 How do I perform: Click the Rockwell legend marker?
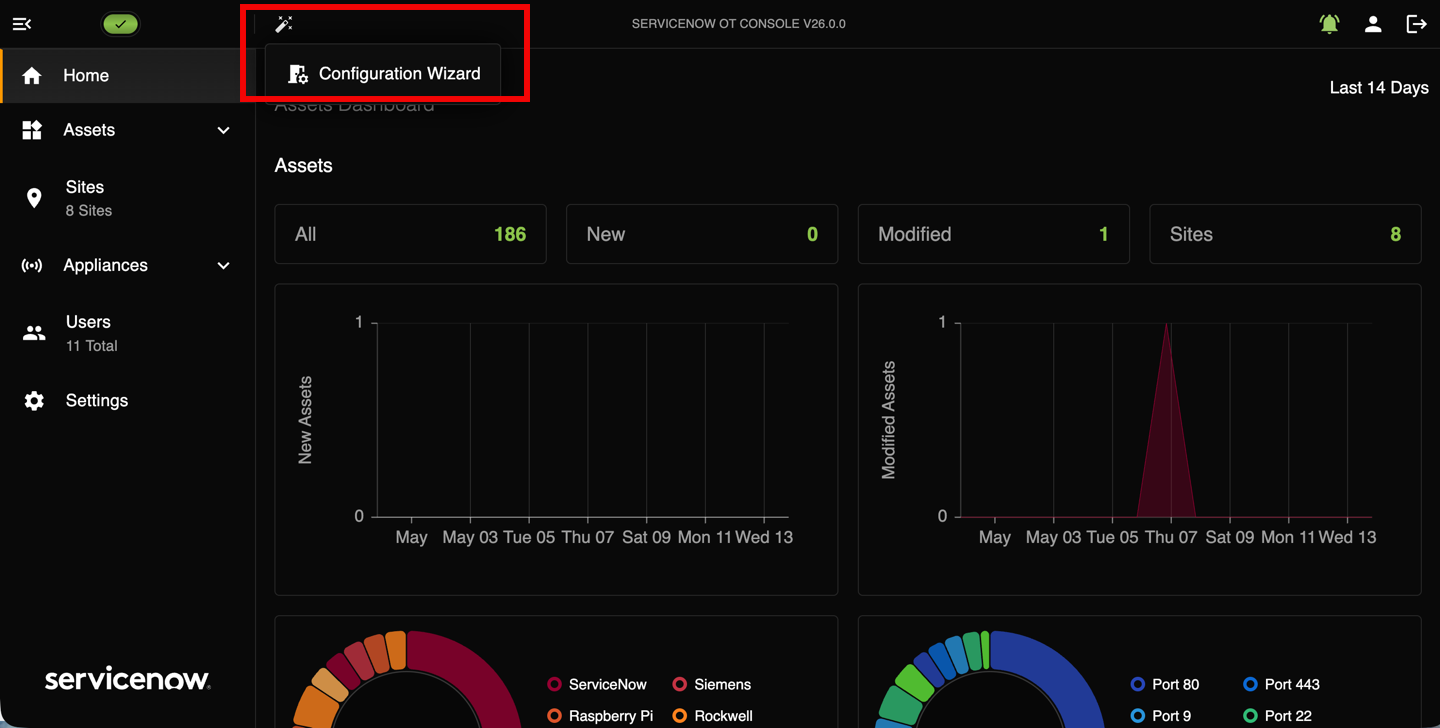coord(679,716)
